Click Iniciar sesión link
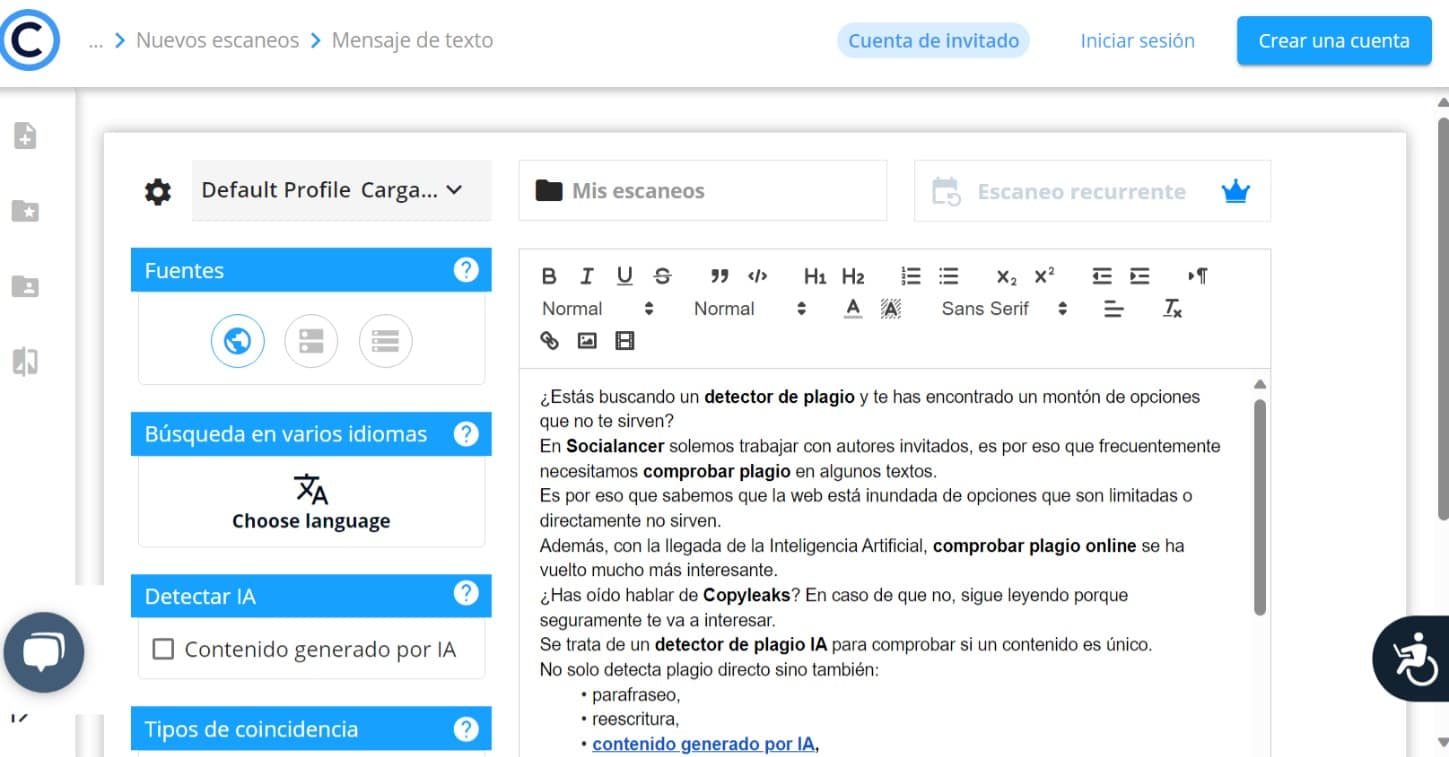1449x757 pixels. tap(1137, 41)
